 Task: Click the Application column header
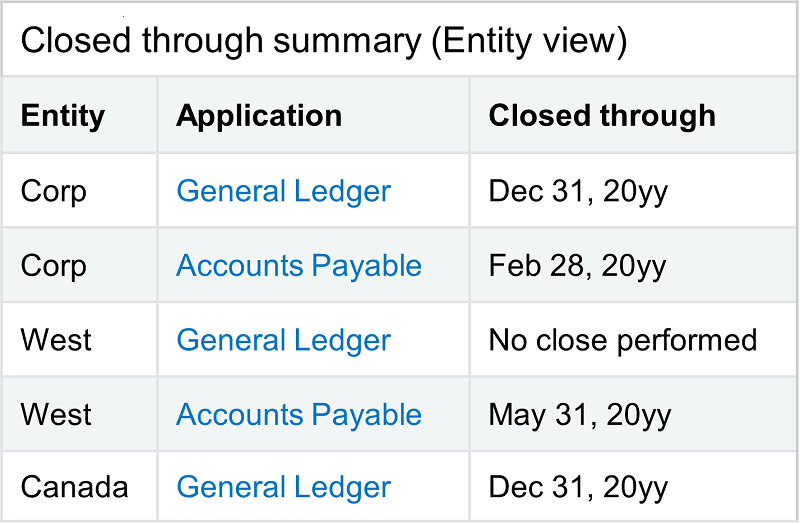coord(259,116)
